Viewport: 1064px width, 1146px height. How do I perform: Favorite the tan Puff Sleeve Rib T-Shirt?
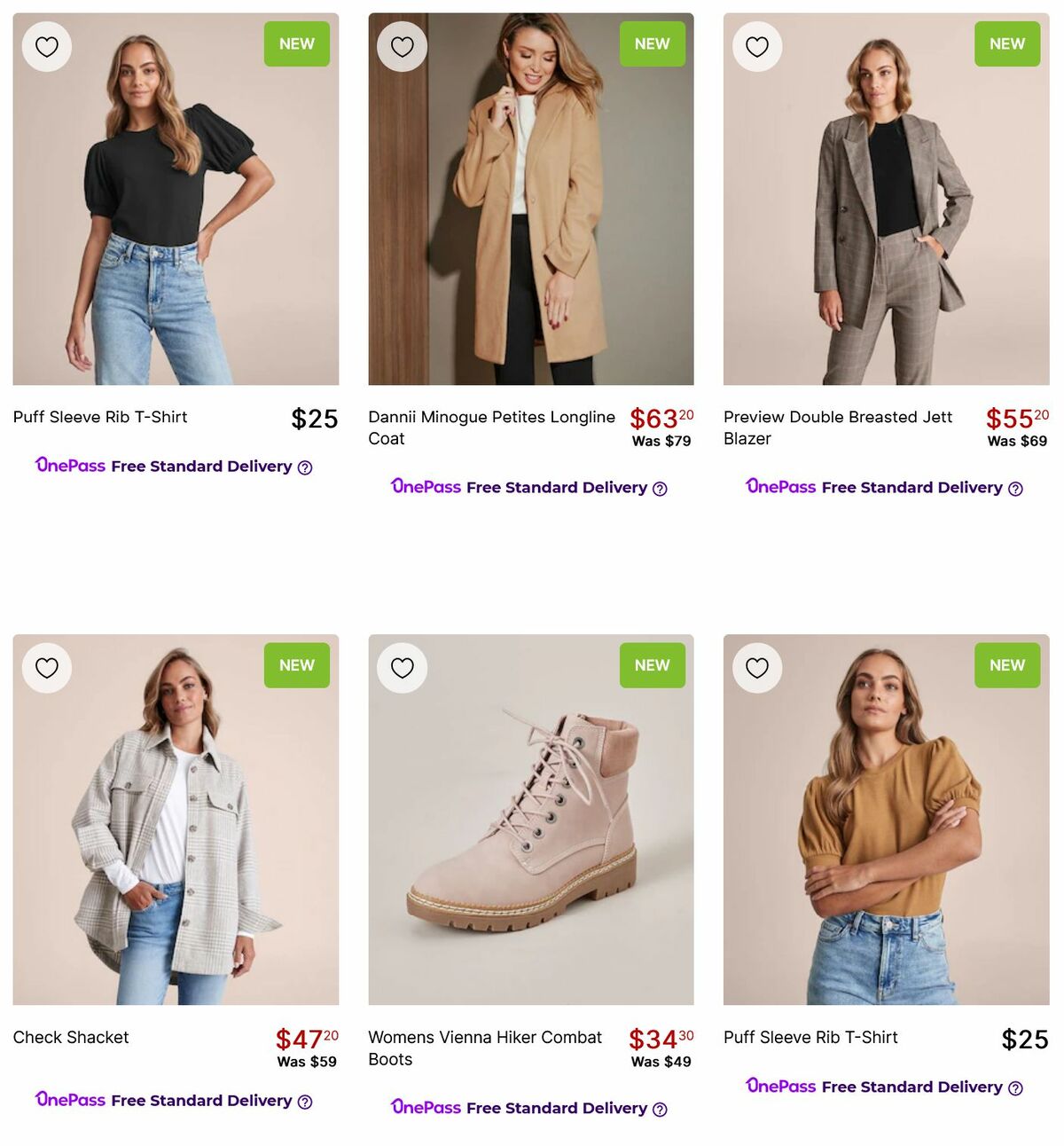[756, 667]
